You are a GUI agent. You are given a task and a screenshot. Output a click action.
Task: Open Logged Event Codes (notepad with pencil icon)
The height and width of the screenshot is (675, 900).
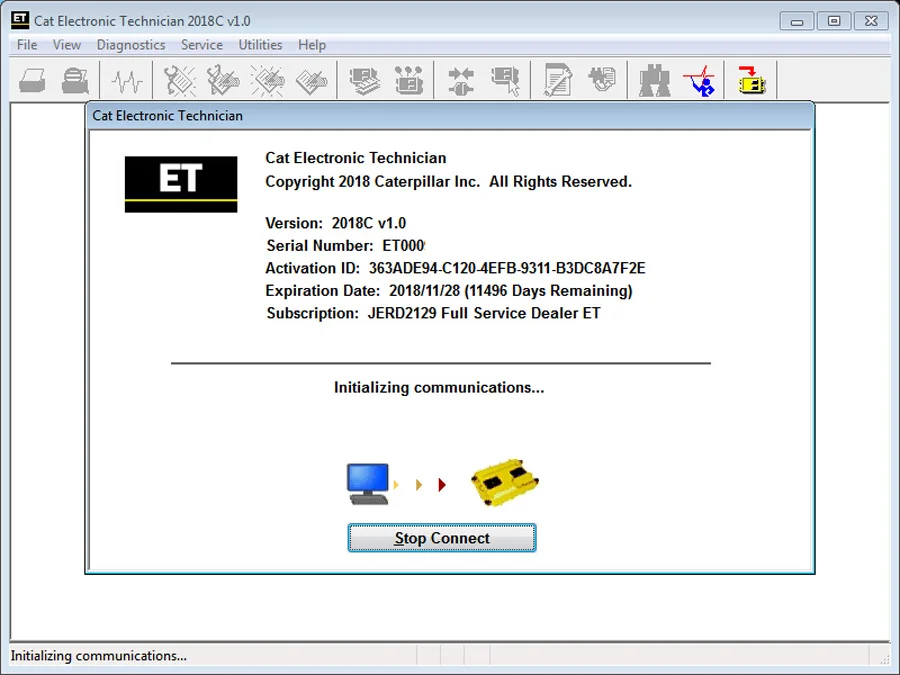(311, 81)
